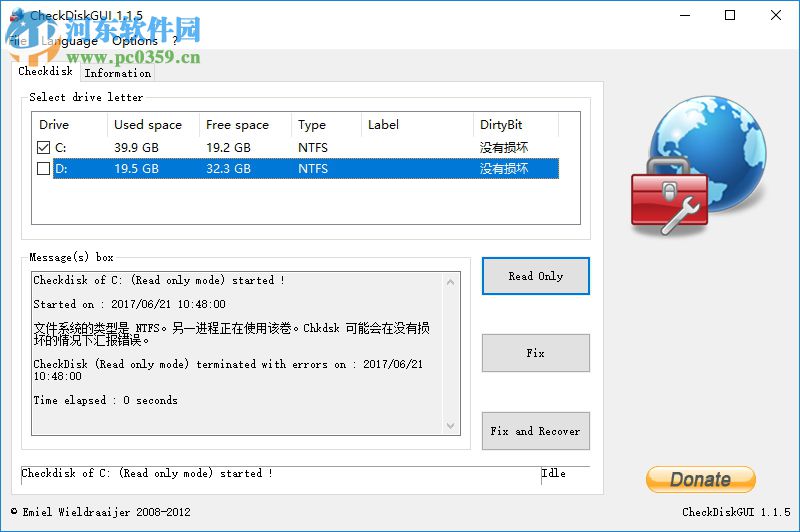Click the globe toolbox logo image
This screenshot has height=532, width=800.
698,165
